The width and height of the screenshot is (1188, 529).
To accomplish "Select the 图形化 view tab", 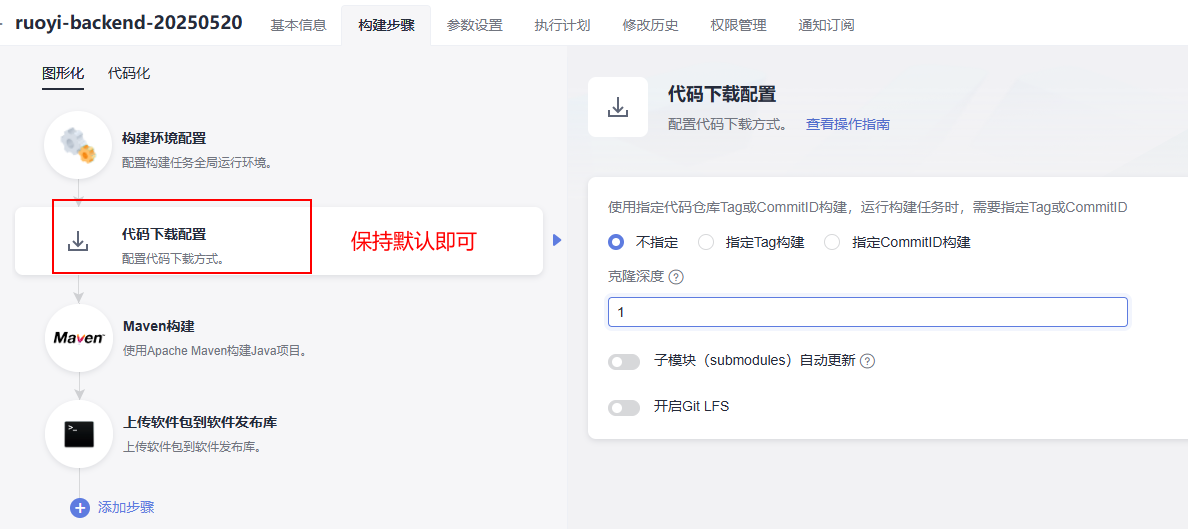I will (63, 74).
